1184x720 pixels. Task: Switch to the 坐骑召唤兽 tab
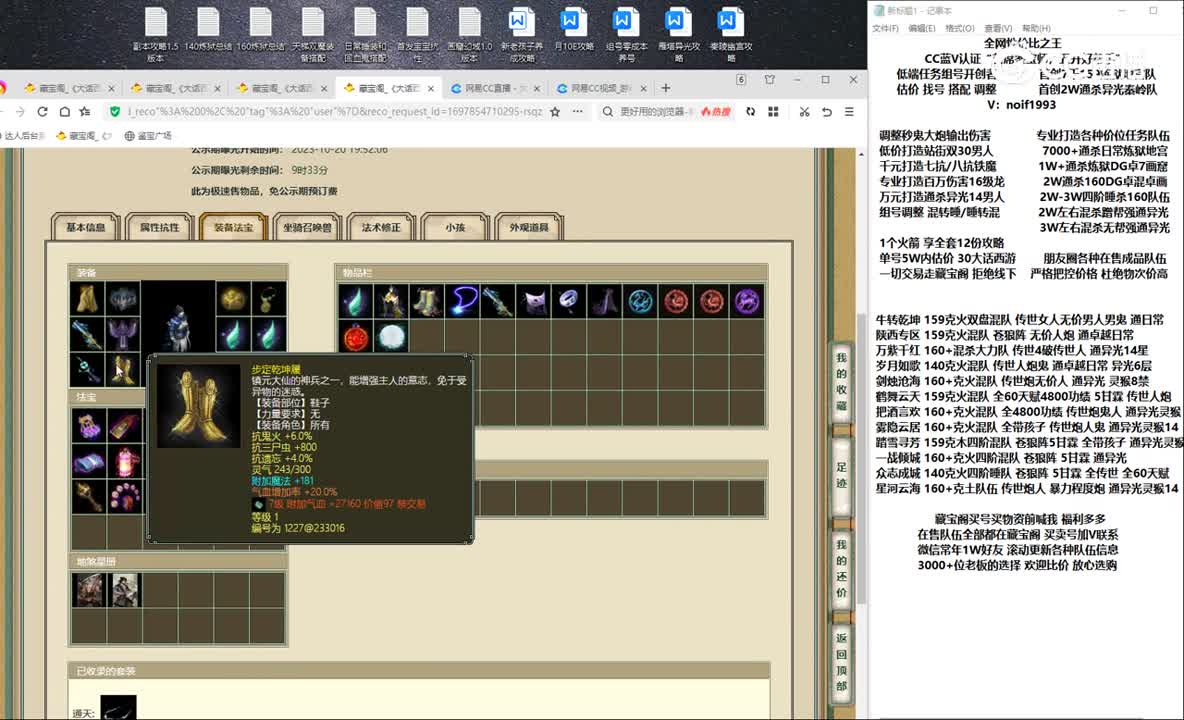click(x=307, y=227)
